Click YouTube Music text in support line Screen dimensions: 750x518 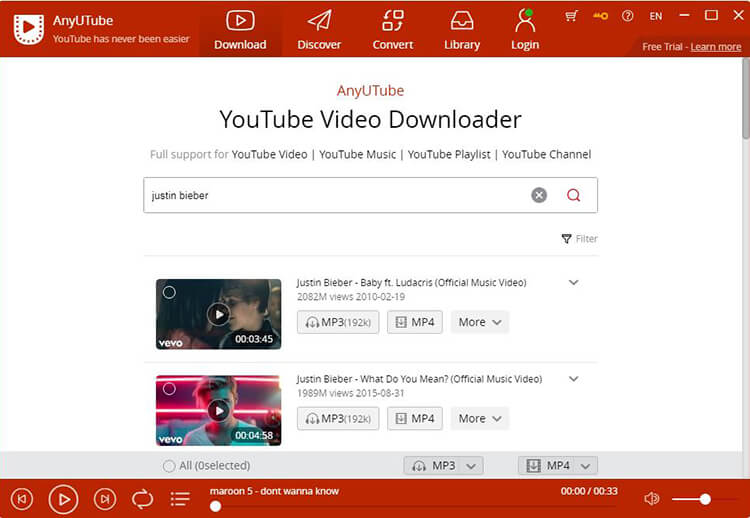pos(357,154)
